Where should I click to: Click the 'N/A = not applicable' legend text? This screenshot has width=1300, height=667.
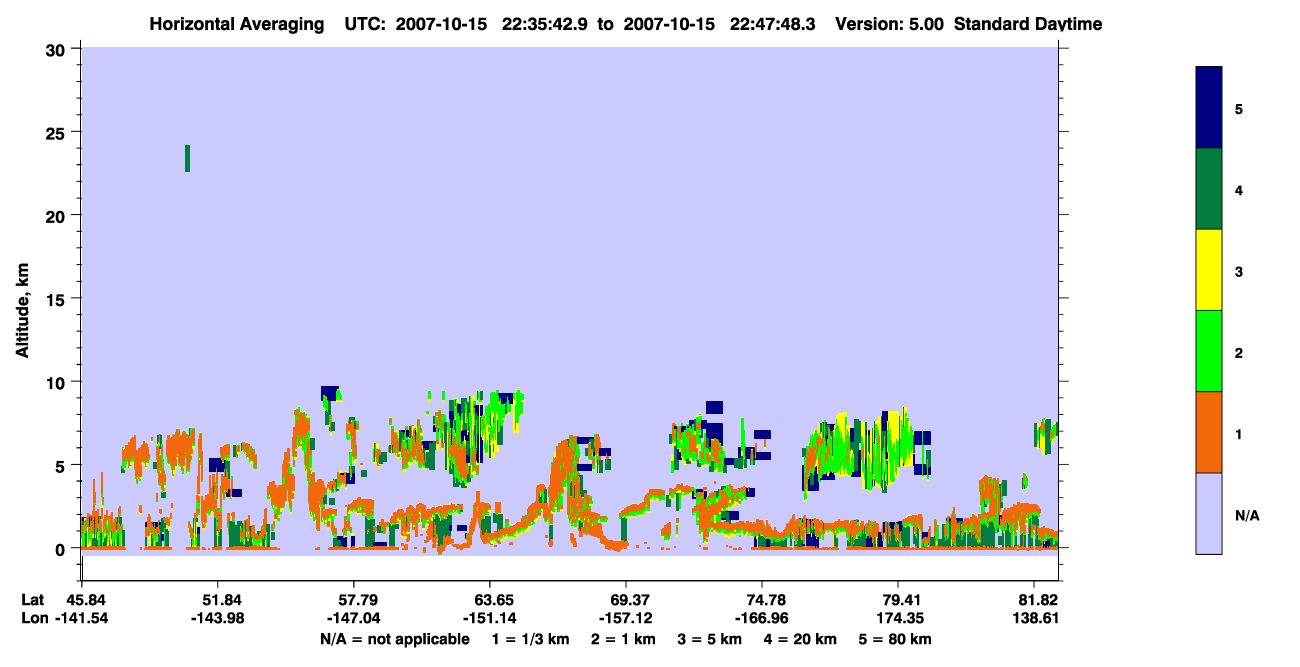pyautogui.click(x=395, y=639)
